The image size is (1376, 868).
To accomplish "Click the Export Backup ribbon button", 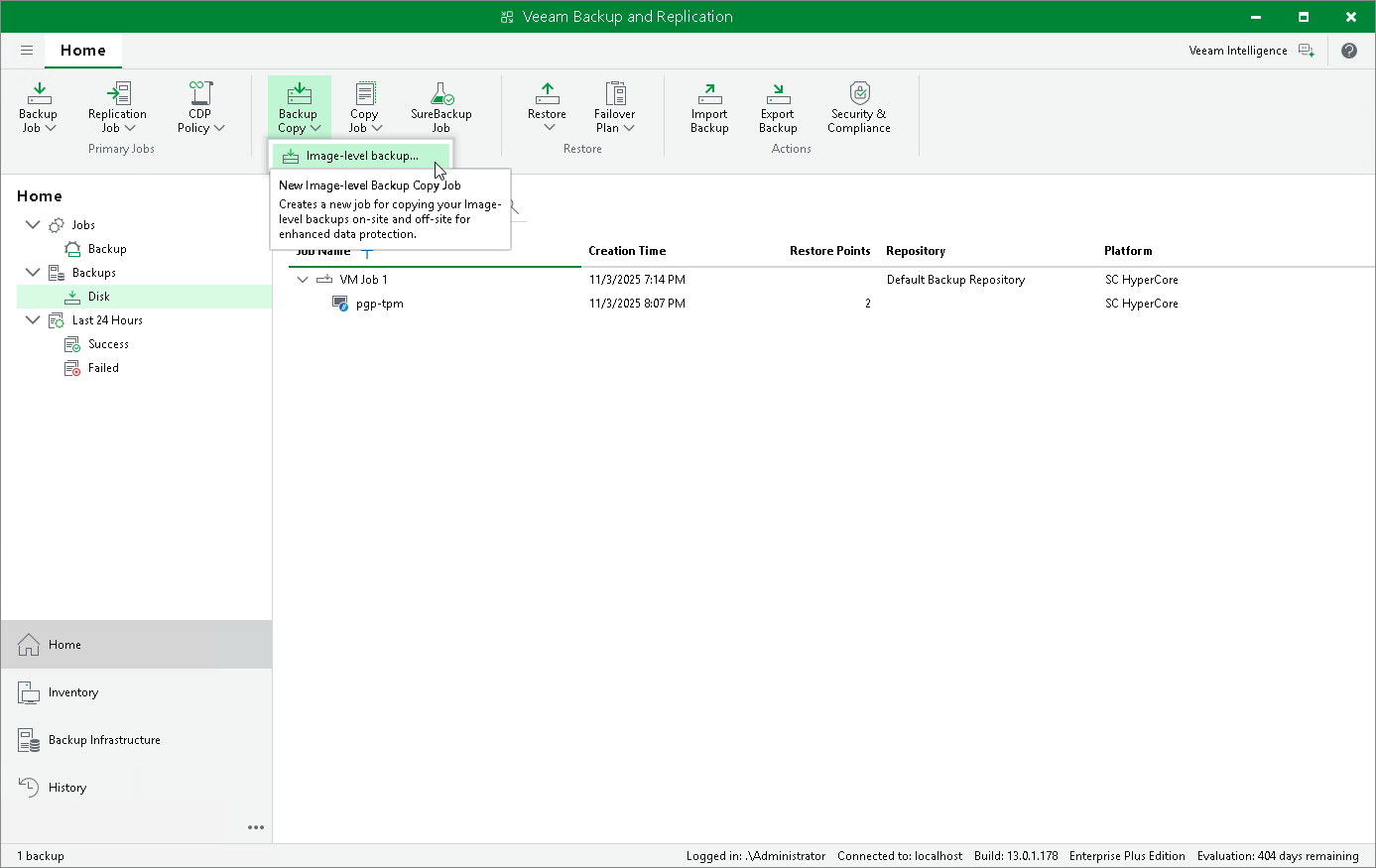I will click(778, 107).
